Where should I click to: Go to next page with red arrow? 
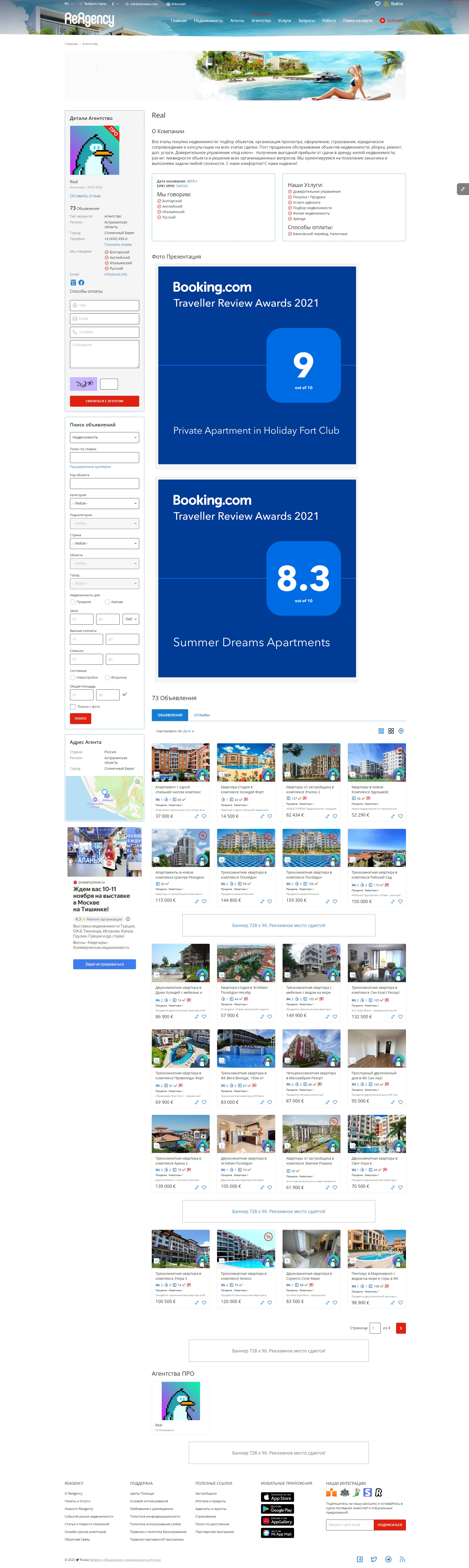tap(401, 1328)
